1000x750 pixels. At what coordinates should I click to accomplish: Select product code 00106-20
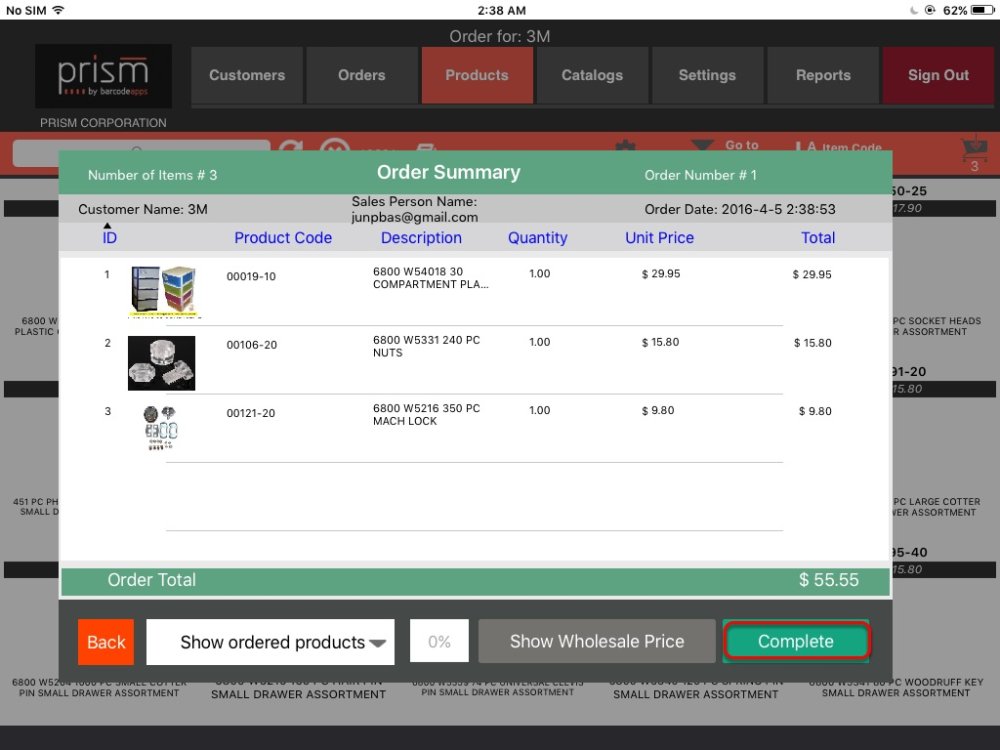[252, 345]
